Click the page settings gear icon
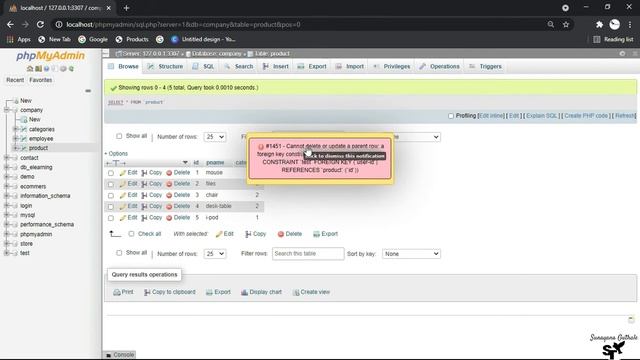Viewport: 640px width, 360px height. pos(622,53)
